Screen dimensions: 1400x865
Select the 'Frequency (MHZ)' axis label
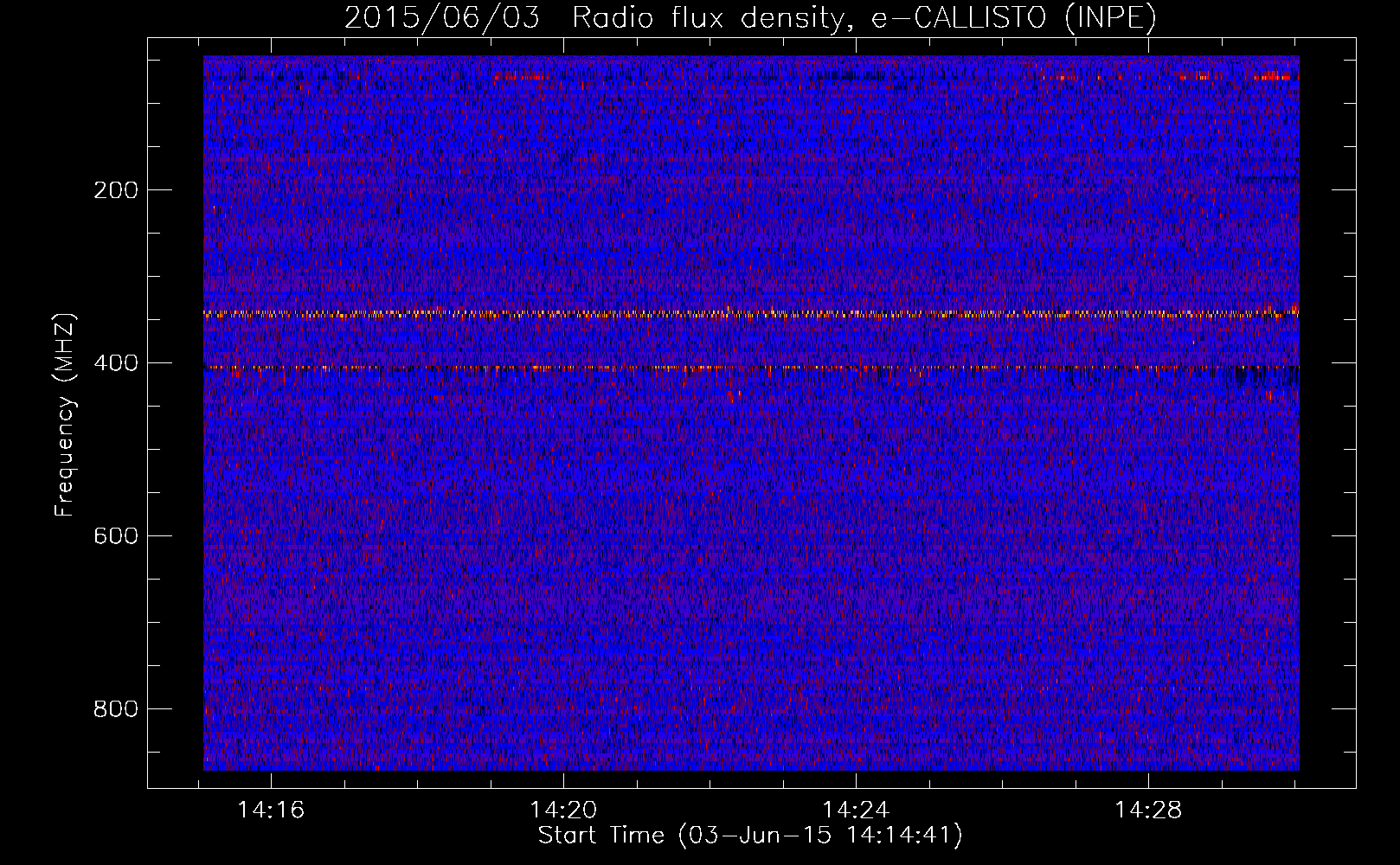pos(64,415)
